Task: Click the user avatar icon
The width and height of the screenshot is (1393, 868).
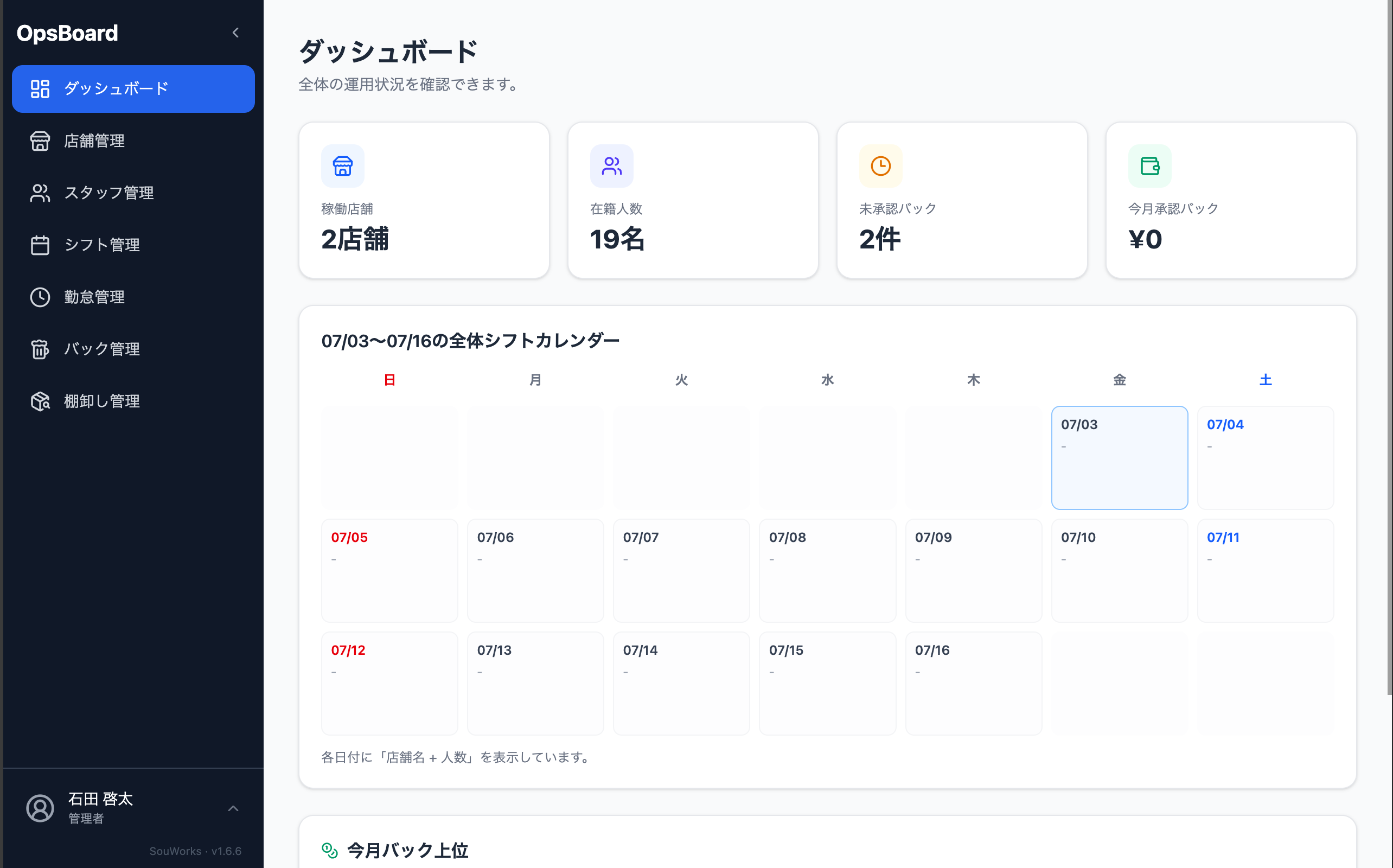Action: [40, 808]
